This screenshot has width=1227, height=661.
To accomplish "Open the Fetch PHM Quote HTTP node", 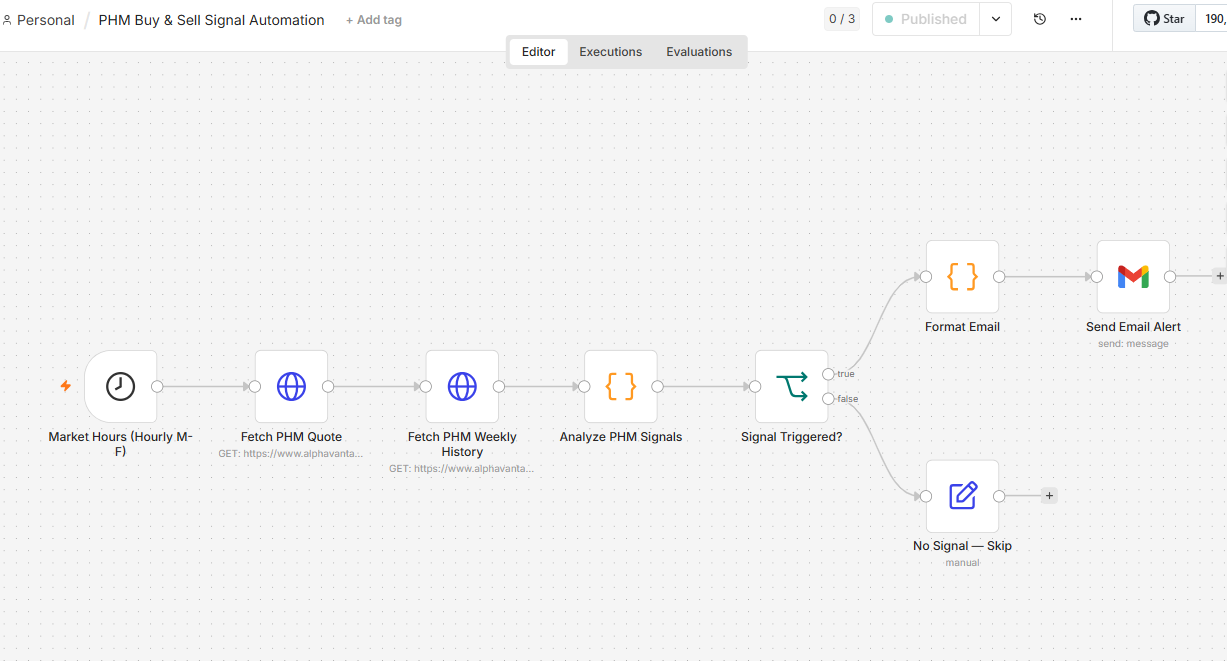I will [x=291, y=386].
